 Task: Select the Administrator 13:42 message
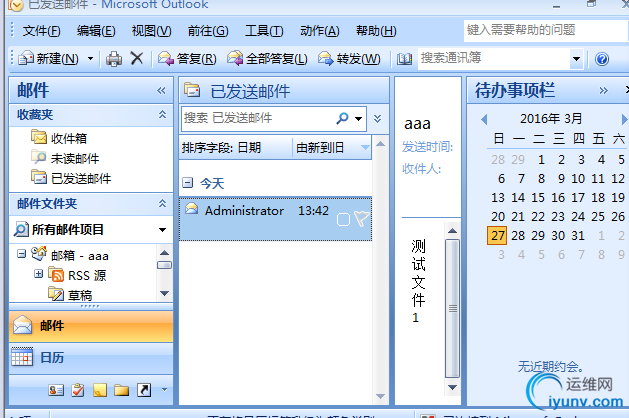(x=275, y=219)
